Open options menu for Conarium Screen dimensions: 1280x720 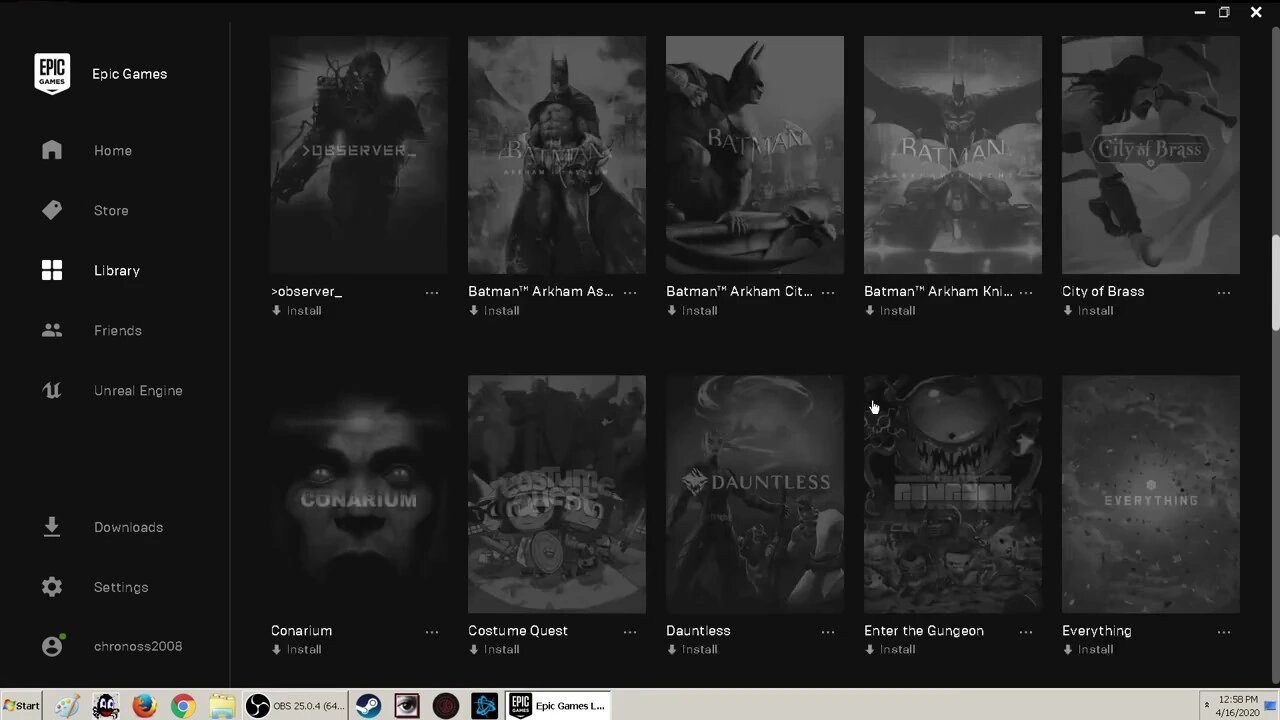tap(432, 631)
